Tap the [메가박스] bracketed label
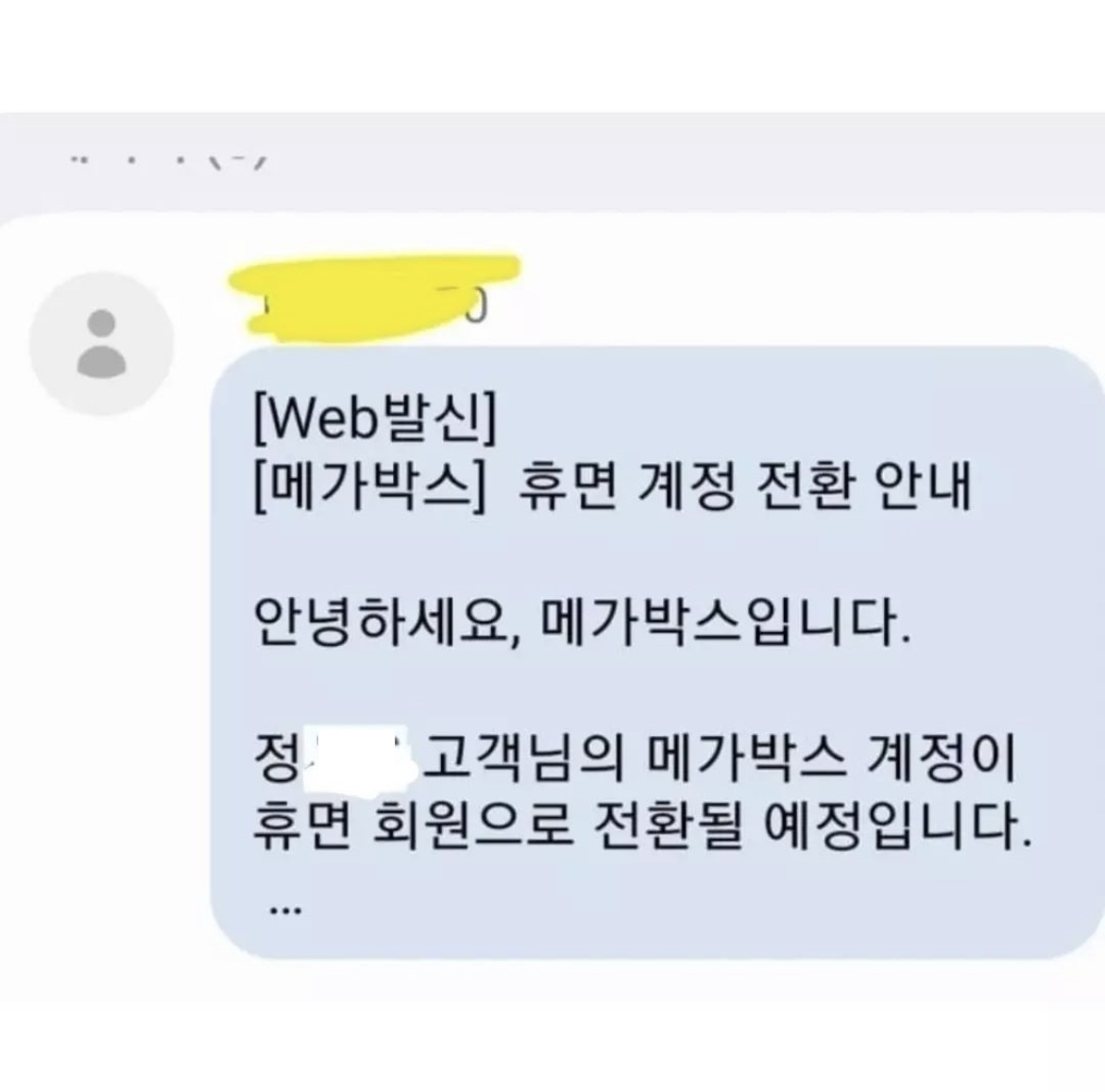This screenshot has width=1105, height=1092. [369, 487]
